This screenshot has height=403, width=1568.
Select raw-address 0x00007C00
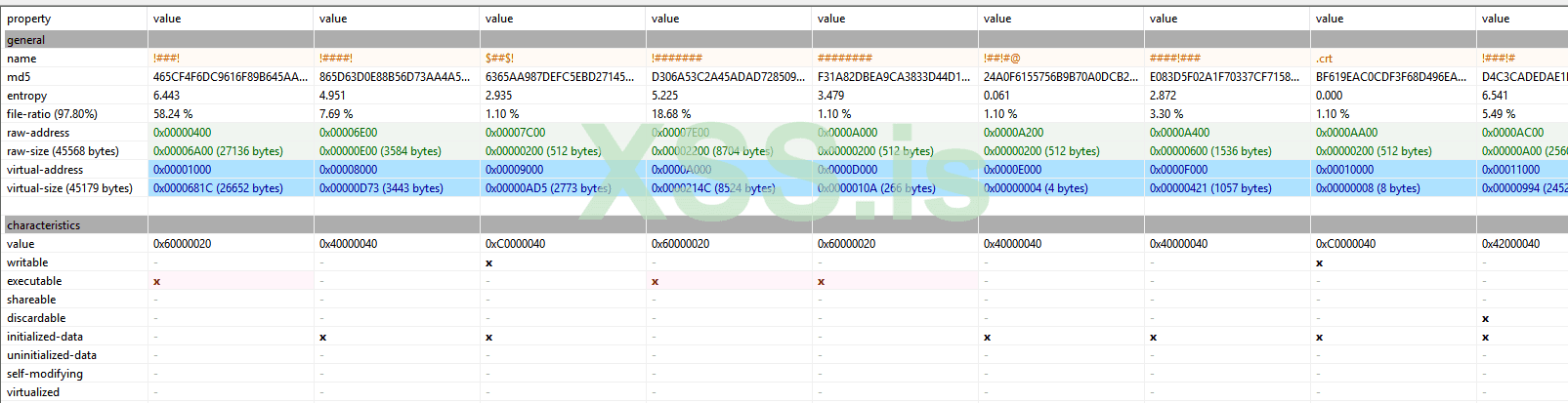point(515,133)
